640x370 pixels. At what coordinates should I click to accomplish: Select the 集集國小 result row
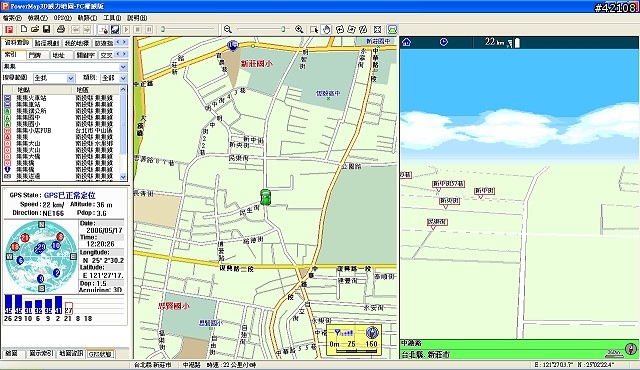pos(61,124)
